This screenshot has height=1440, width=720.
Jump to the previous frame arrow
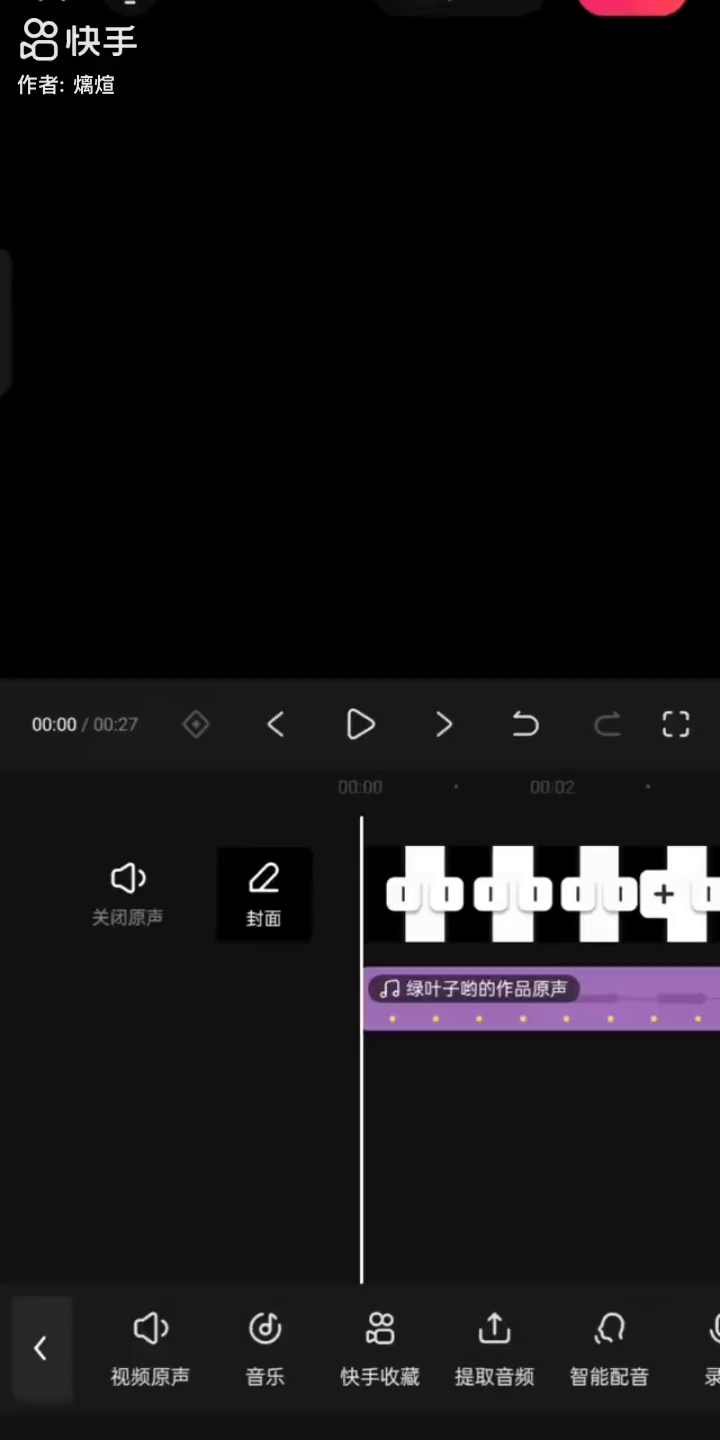pos(276,724)
